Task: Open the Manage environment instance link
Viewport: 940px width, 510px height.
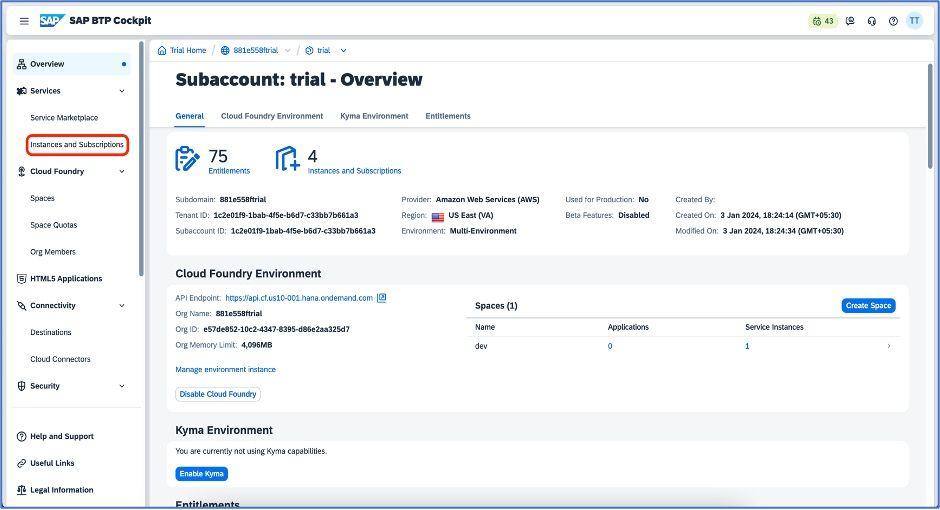Action: point(225,370)
